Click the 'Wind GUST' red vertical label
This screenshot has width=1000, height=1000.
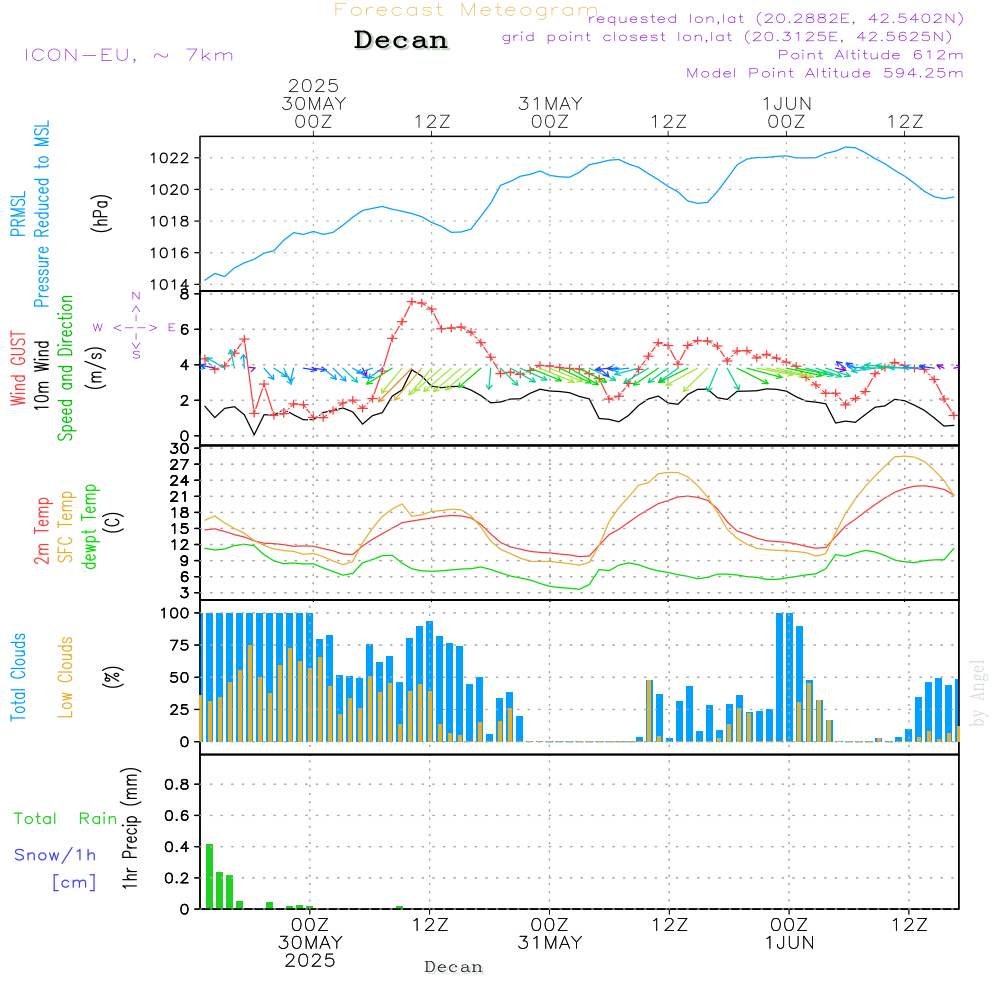pos(18,369)
